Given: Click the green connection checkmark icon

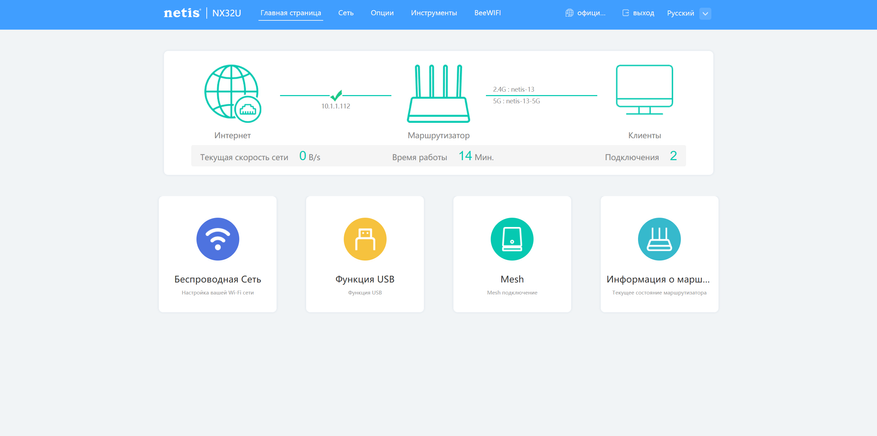Looking at the screenshot, I should point(336,96).
